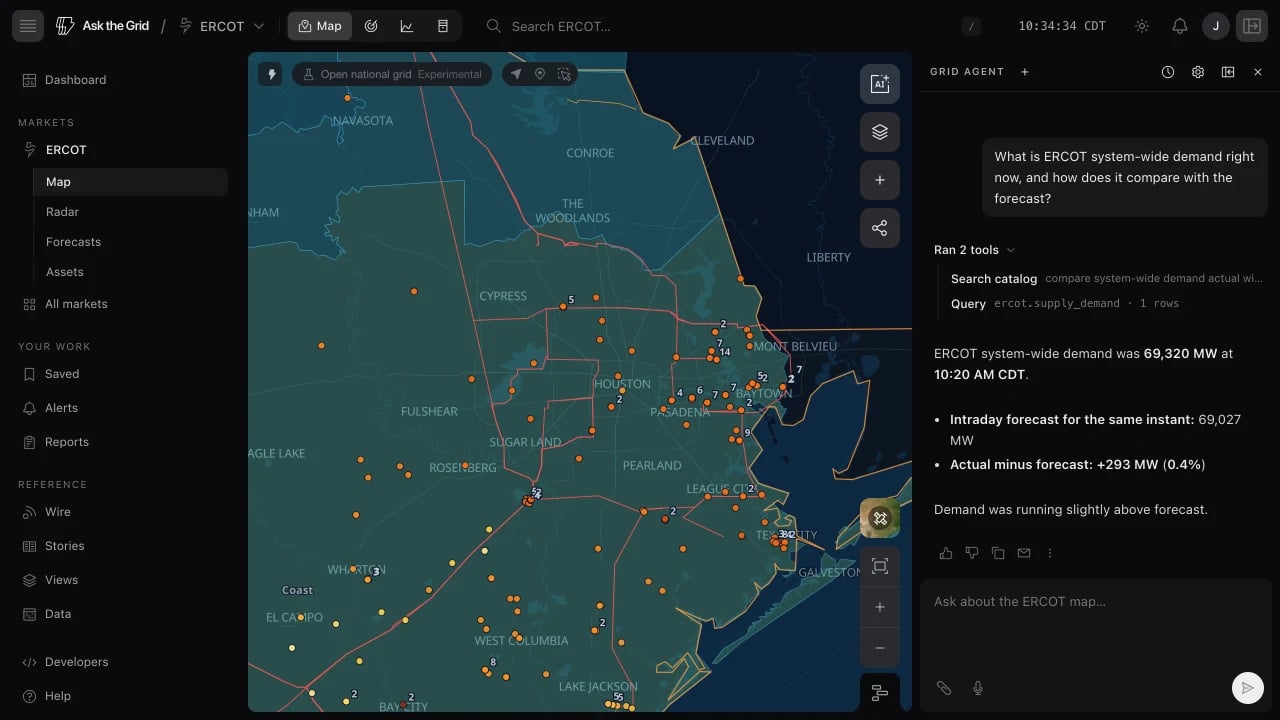This screenshot has height=720, width=1280.
Task: Enable voice input microphone
Action: click(x=978, y=688)
